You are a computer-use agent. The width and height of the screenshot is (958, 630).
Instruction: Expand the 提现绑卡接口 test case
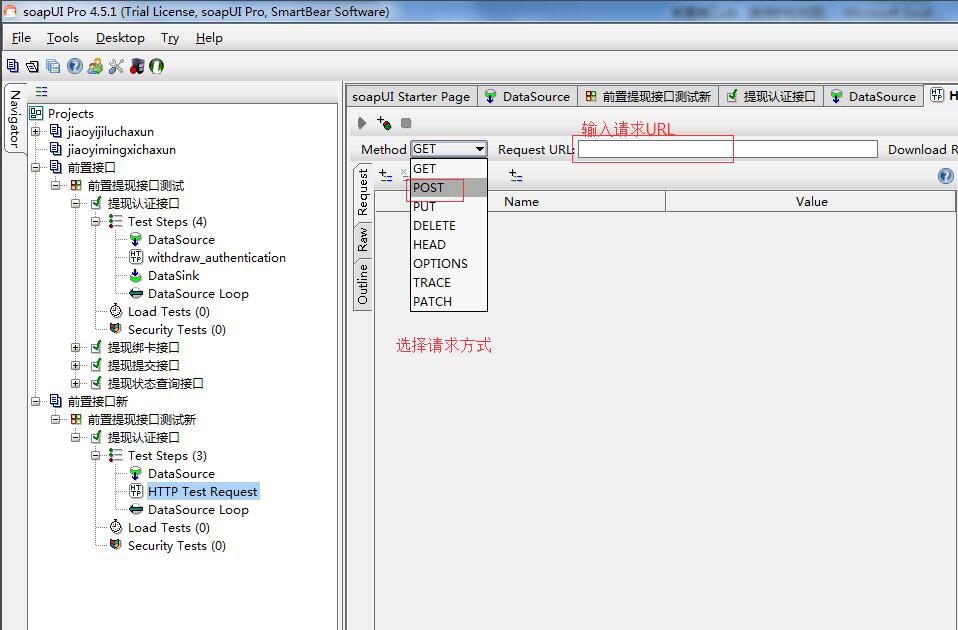pyautogui.click(x=76, y=348)
